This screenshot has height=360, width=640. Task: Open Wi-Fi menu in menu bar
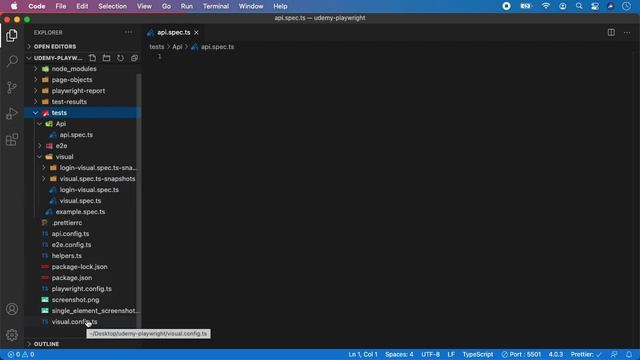pyautogui.click(x=546, y=6)
